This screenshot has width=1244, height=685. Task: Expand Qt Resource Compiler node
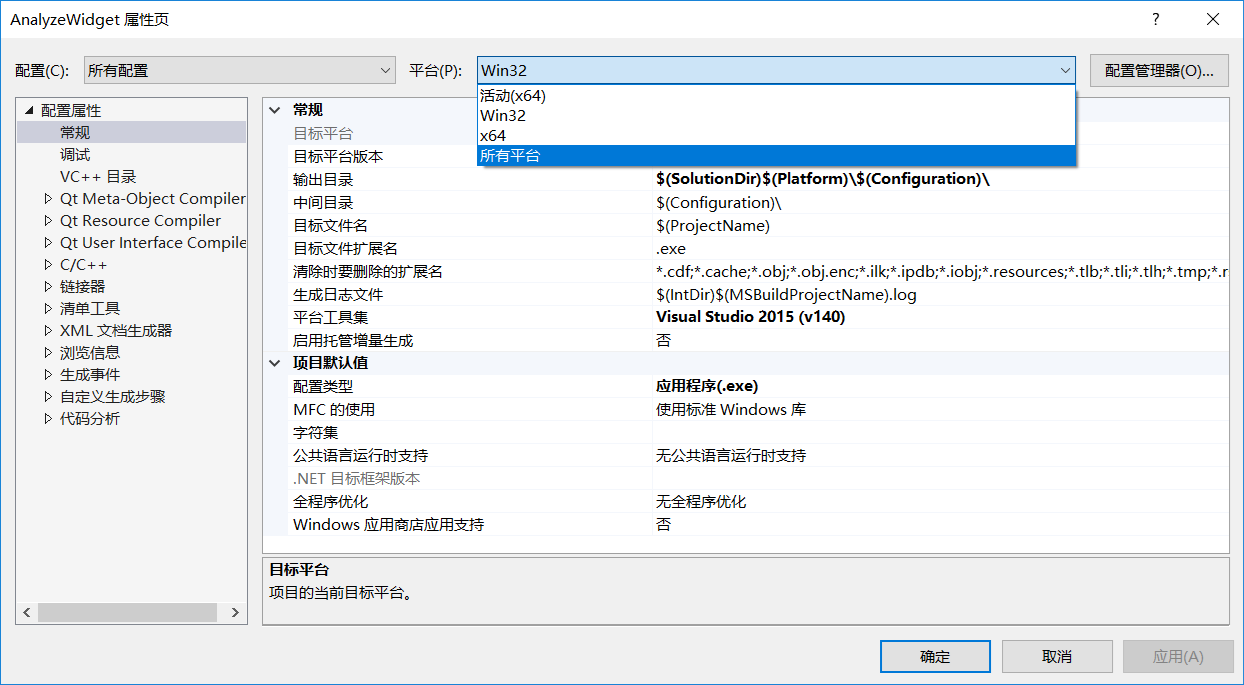pyautogui.click(x=48, y=220)
